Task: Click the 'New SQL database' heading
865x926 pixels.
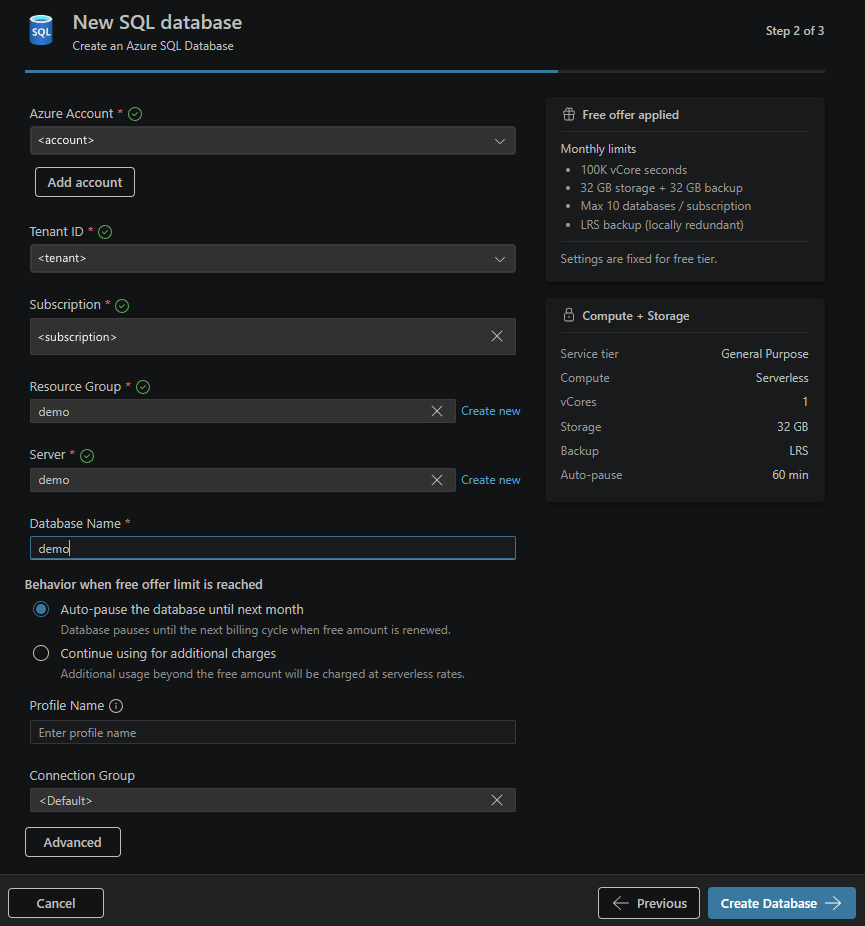Action: [157, 22]
